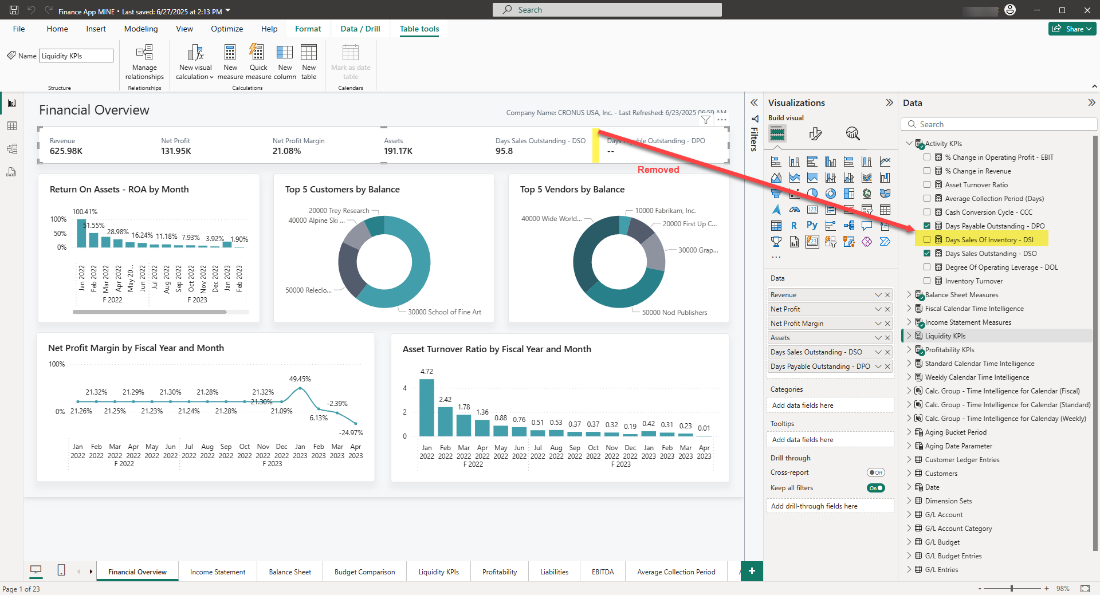Click the Undo arrow in title bar
The width and height of the screenshot is (1100, 595).
32,11
